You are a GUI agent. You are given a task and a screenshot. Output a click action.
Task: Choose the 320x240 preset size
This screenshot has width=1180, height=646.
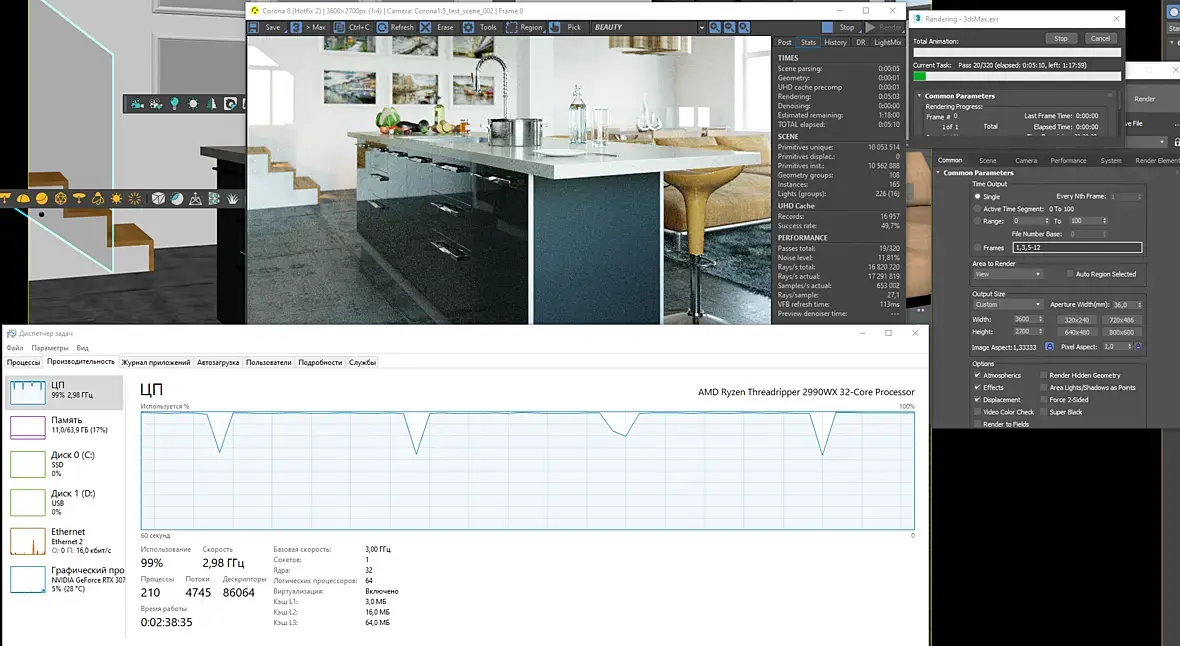tap(1077, 320)
